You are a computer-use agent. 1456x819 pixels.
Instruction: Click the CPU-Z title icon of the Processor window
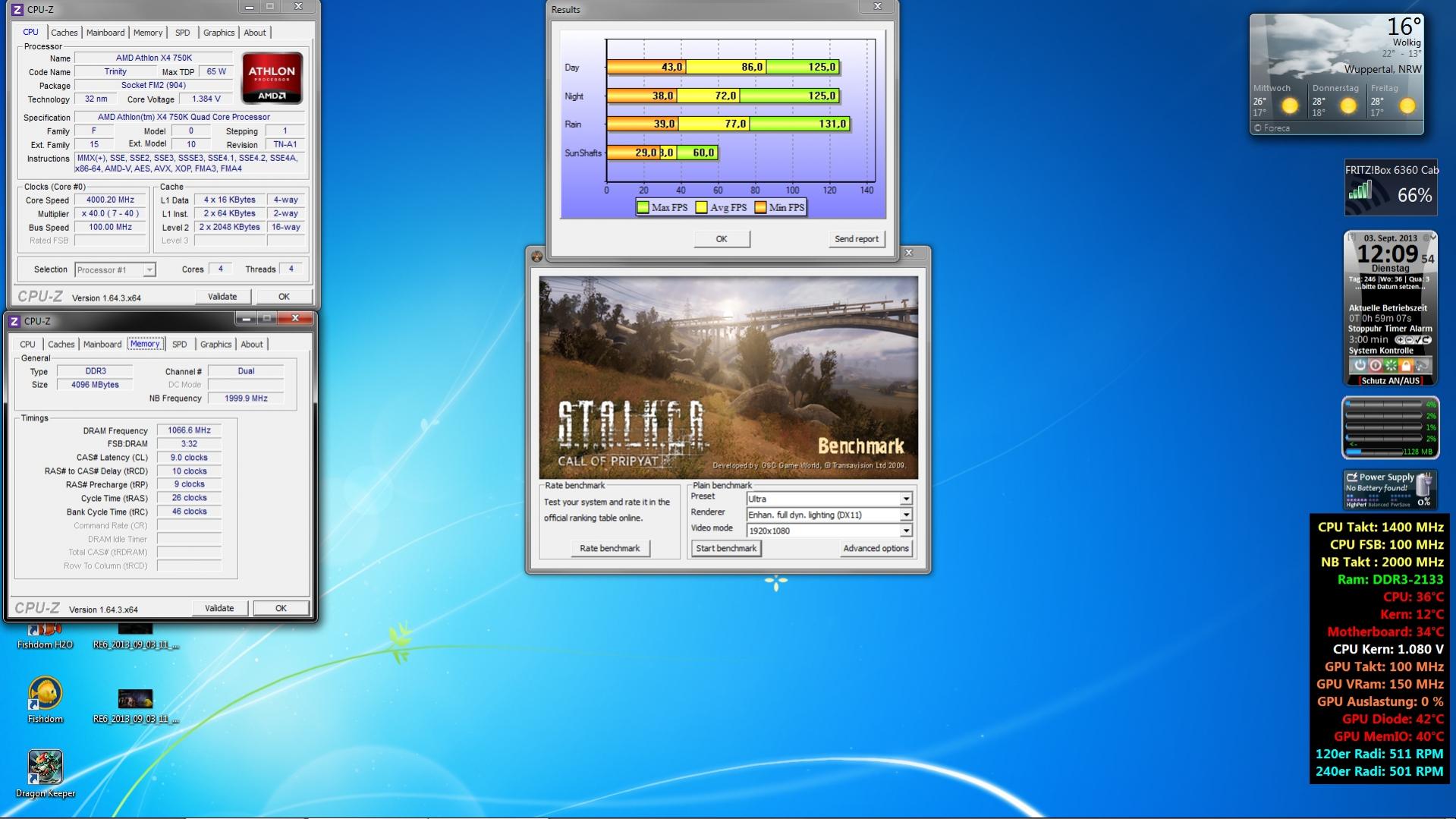(17, 10)
